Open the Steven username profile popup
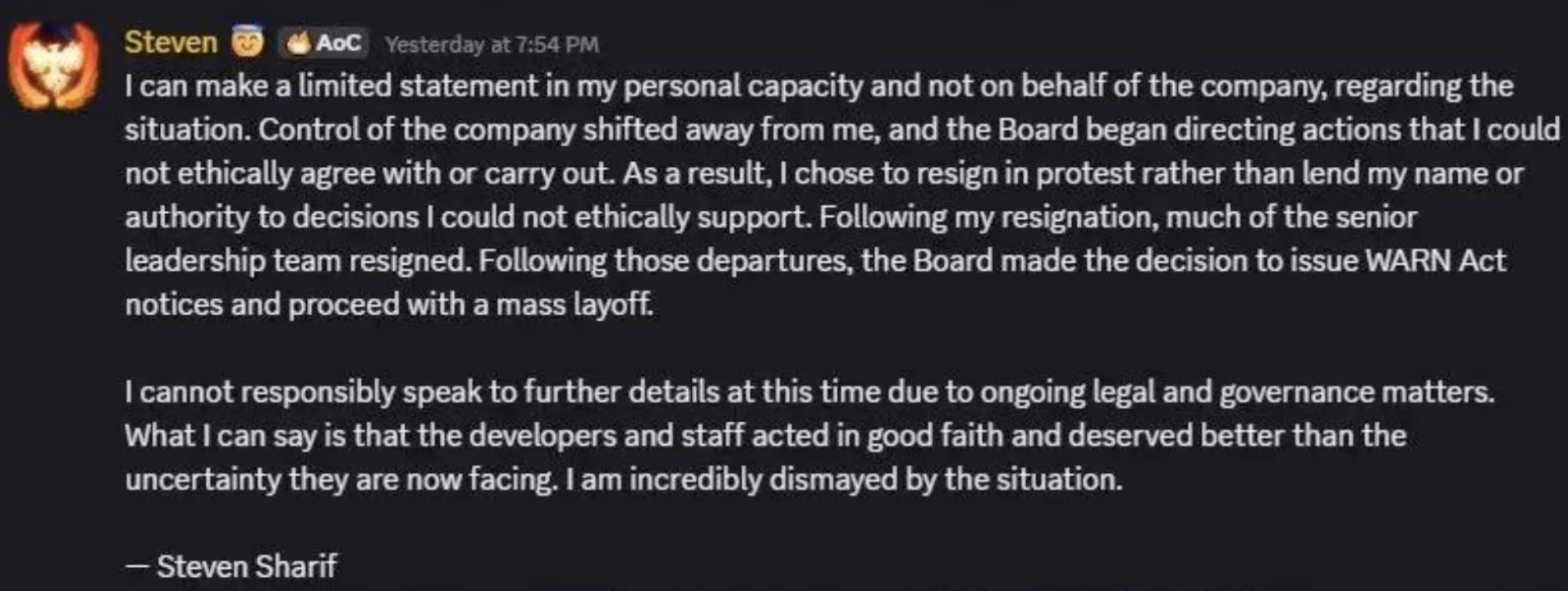This screenshot has width=1568, height=591. point(171,42)
